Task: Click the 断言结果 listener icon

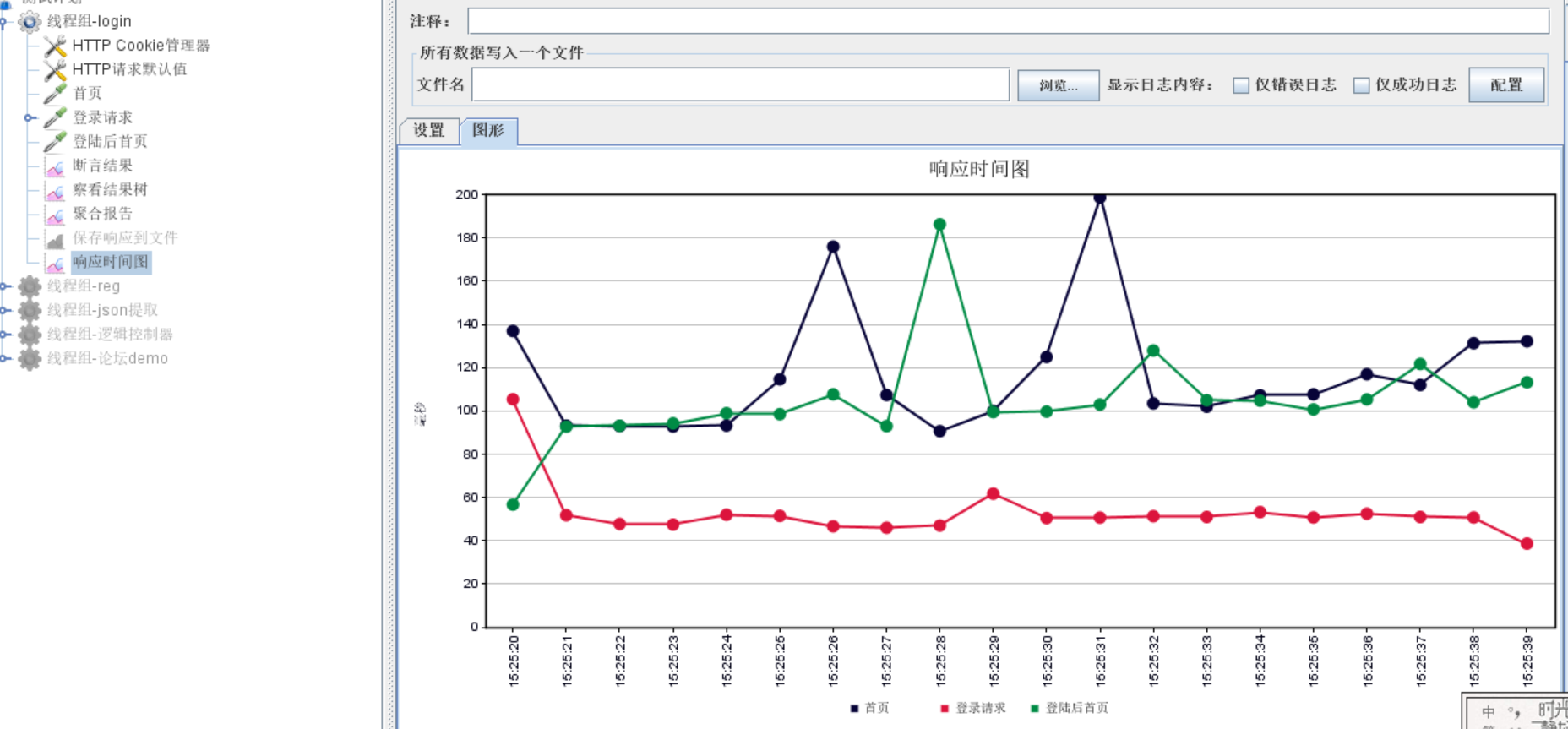Action: (55, 166)
